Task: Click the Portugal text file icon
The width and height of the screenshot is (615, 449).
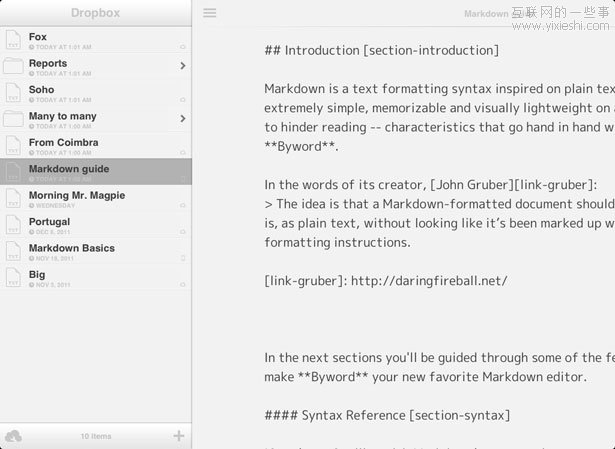Action: click(x=13, y=225)
